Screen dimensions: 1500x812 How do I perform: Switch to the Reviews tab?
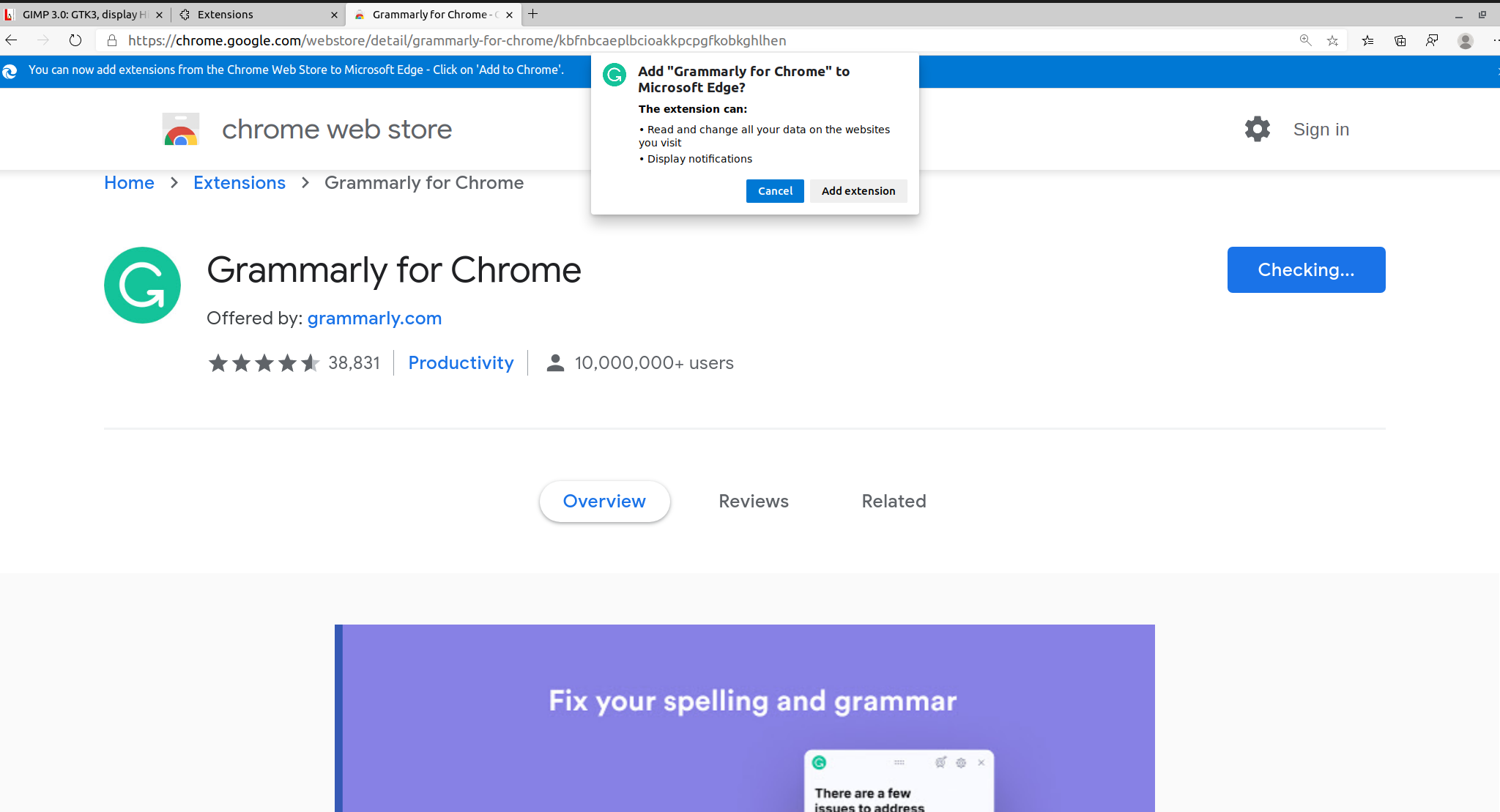point(753,501)
